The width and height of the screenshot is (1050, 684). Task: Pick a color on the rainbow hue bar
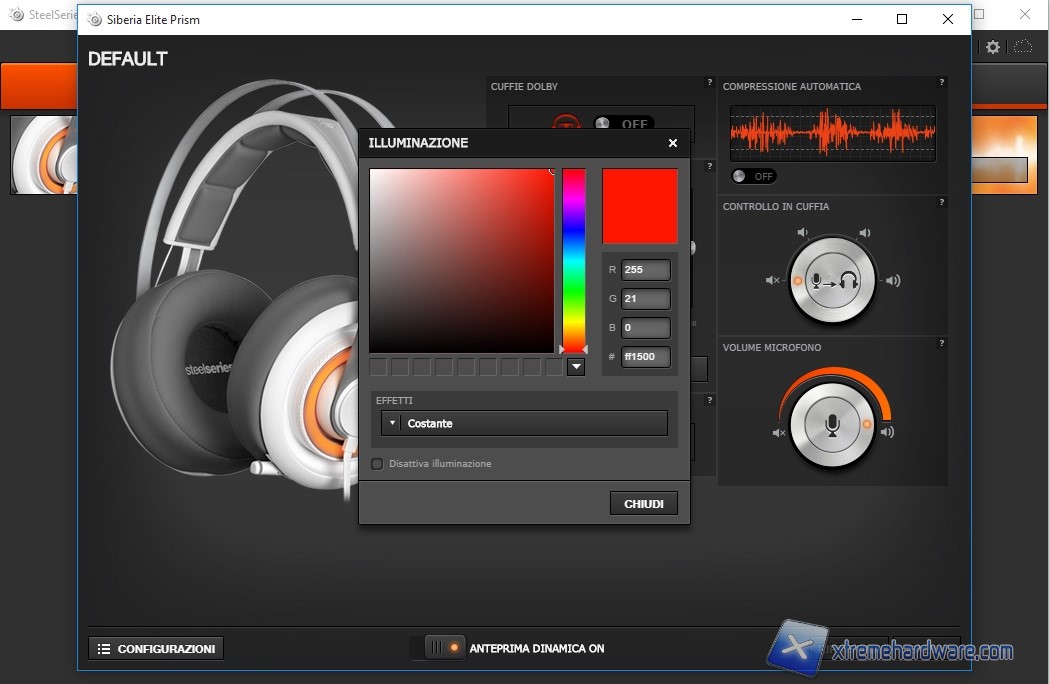point(573,258)
